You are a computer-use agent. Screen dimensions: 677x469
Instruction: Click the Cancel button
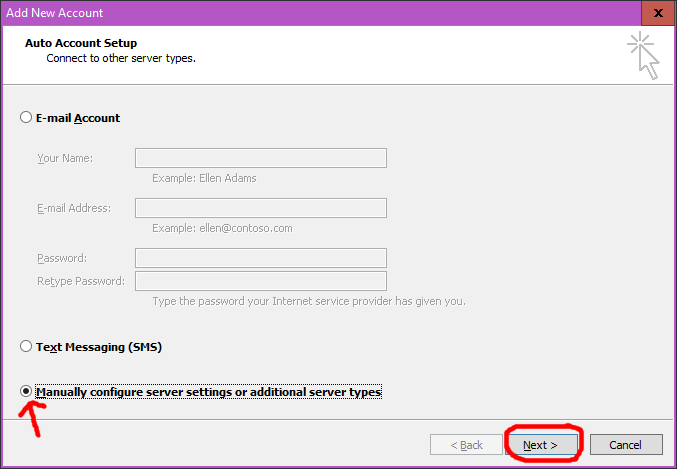(626, 444)
